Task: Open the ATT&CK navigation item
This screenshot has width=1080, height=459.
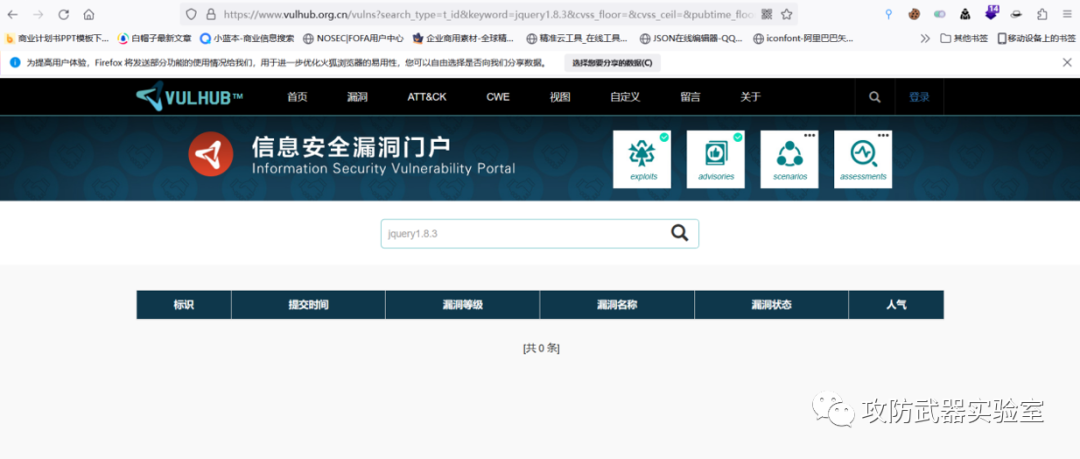Action: pyautogui.click(x=427, y=97)
